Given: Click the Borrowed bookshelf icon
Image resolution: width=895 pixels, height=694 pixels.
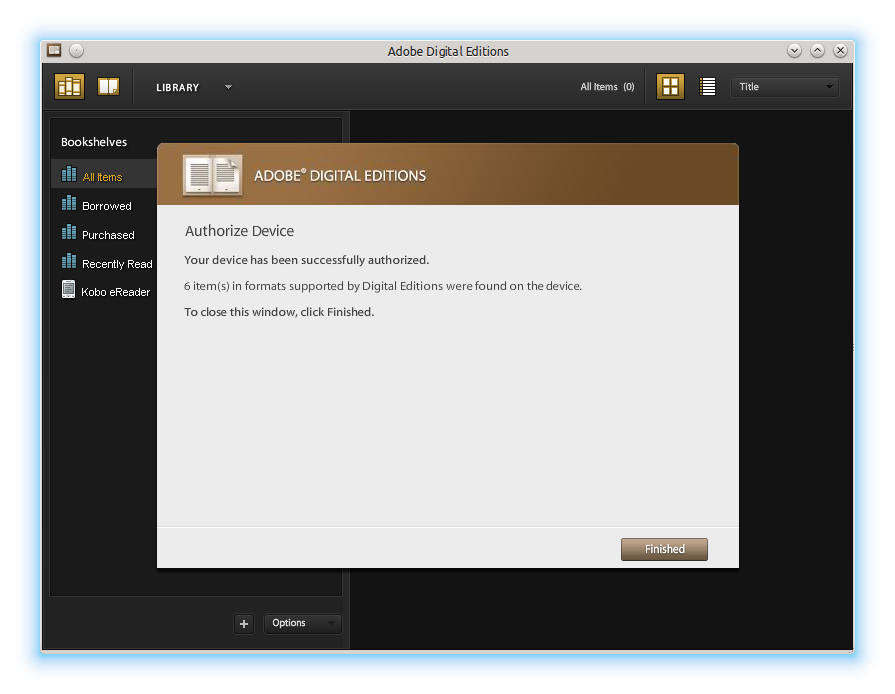Looking at the screenshot, I should point(69,203).
